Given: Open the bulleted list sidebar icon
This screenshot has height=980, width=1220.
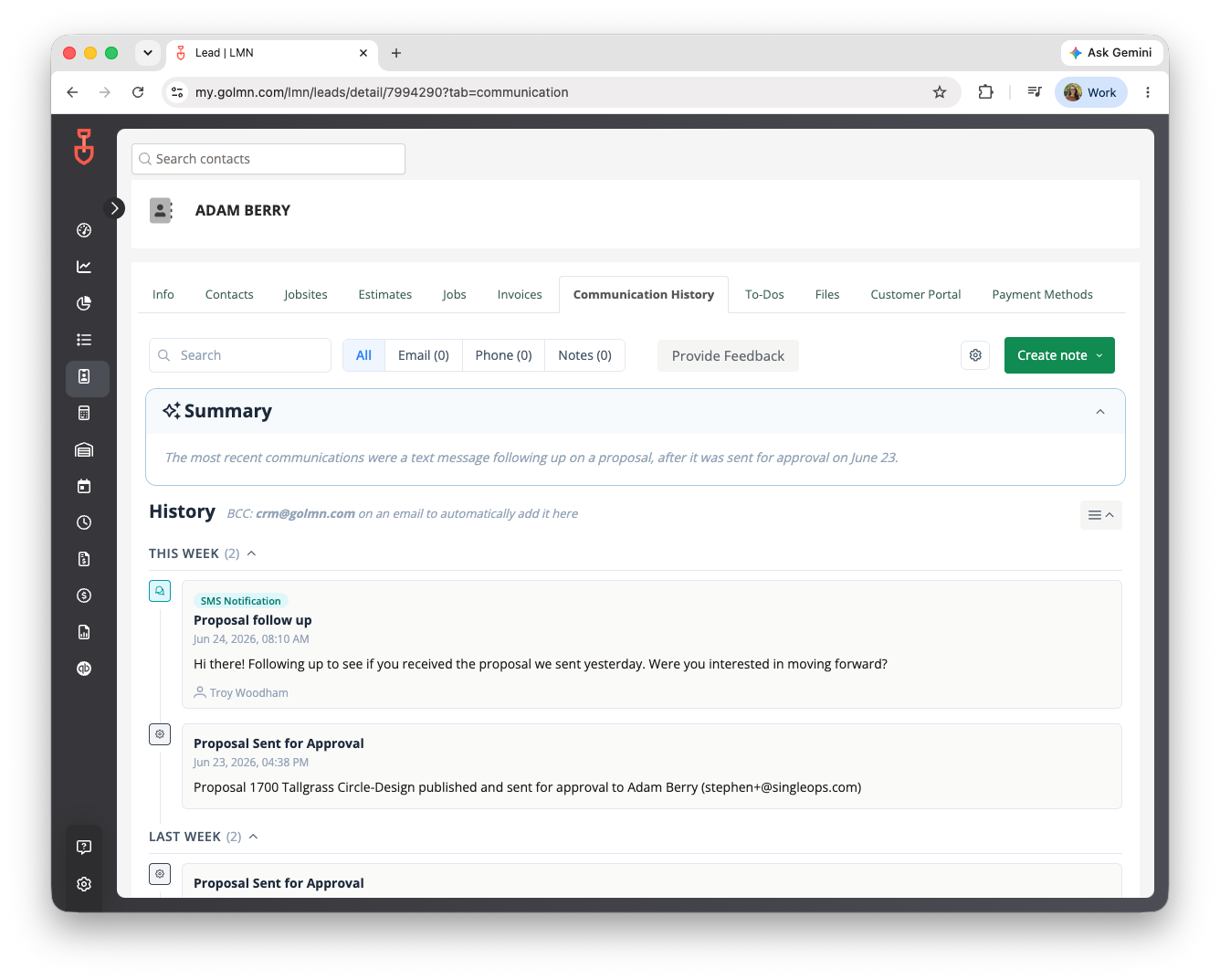Looking at the screenshot, I should click(84, 340).
